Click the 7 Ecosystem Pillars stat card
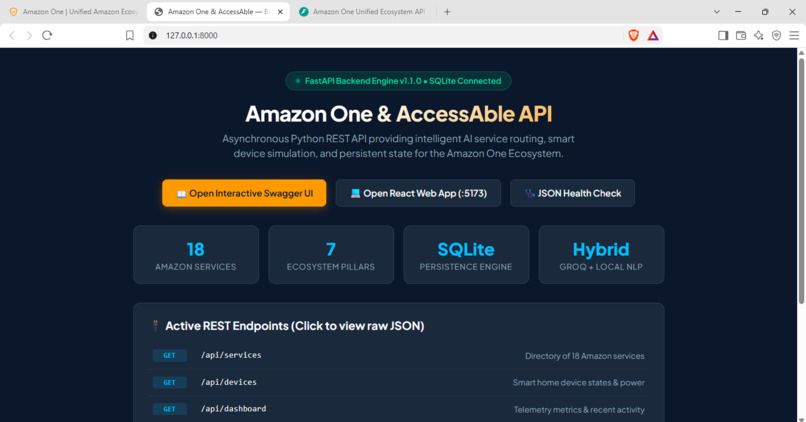This screenshot has width=806, height=422. pos(331,255)
